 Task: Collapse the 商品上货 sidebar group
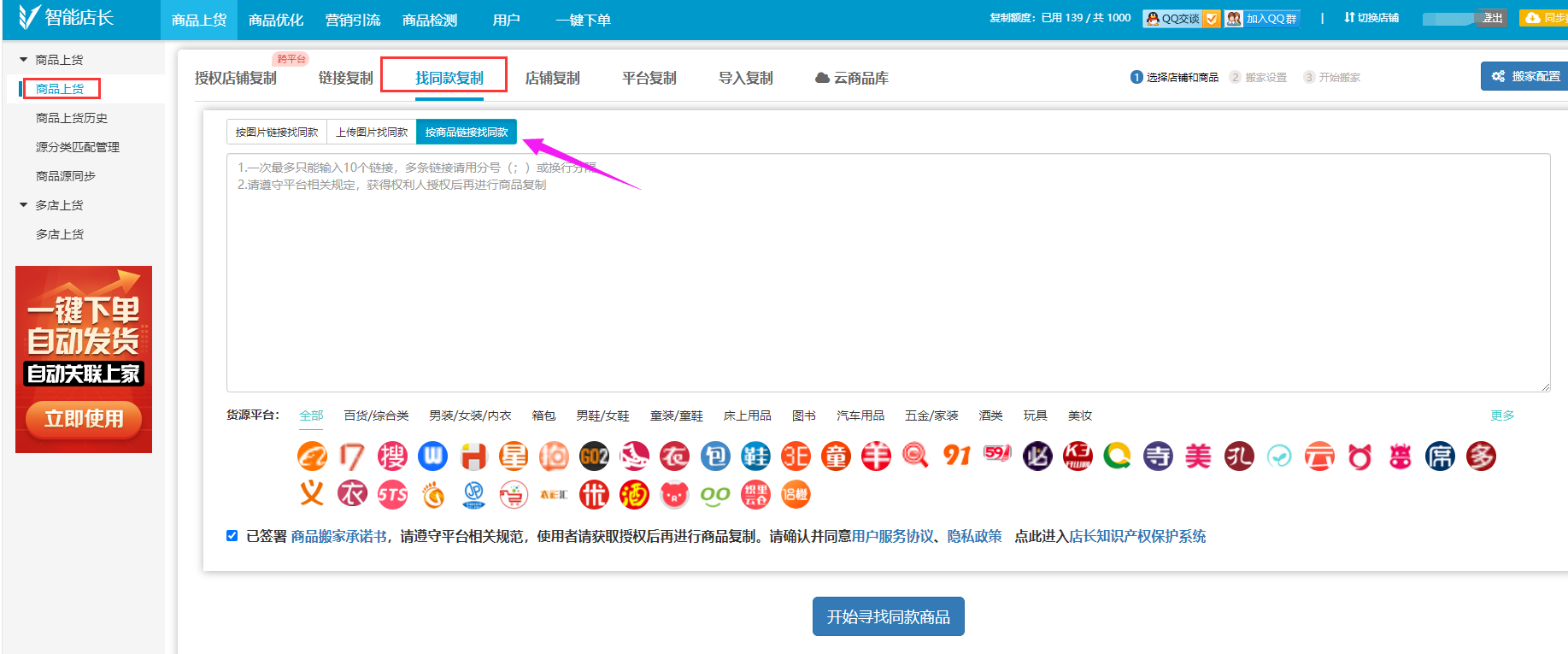coord(24,60)
